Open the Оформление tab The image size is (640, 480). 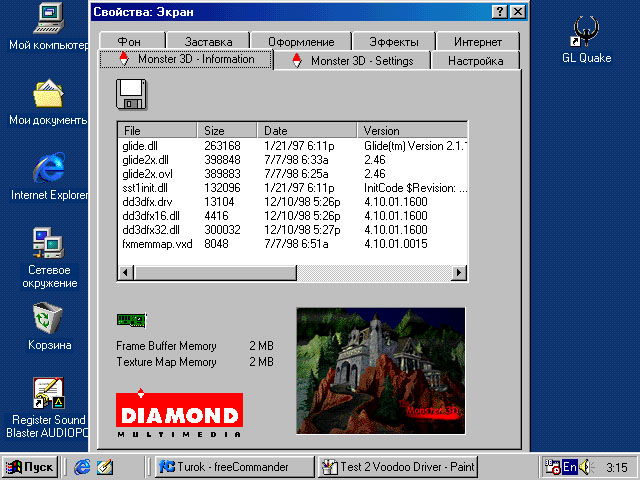click(301, 41)
